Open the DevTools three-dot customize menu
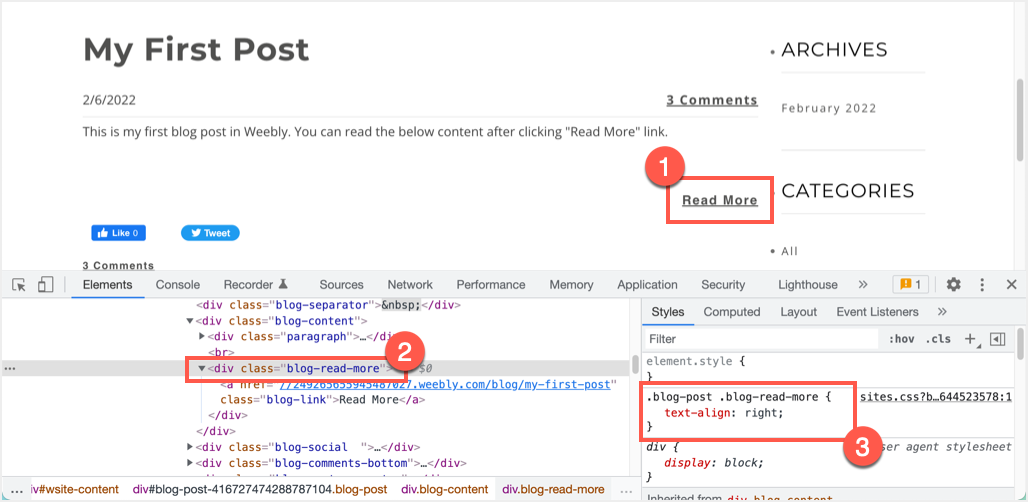This screenshot has width=1028, height=502. point(982,285)
